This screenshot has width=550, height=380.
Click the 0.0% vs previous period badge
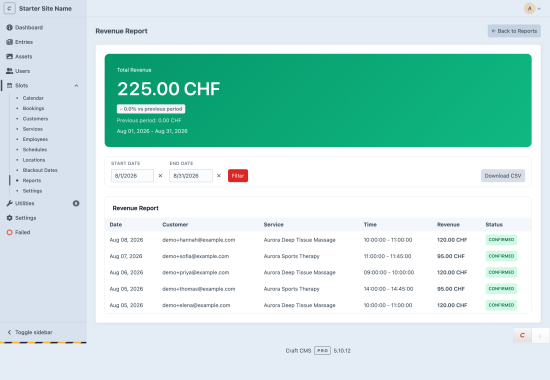(151, 109)
